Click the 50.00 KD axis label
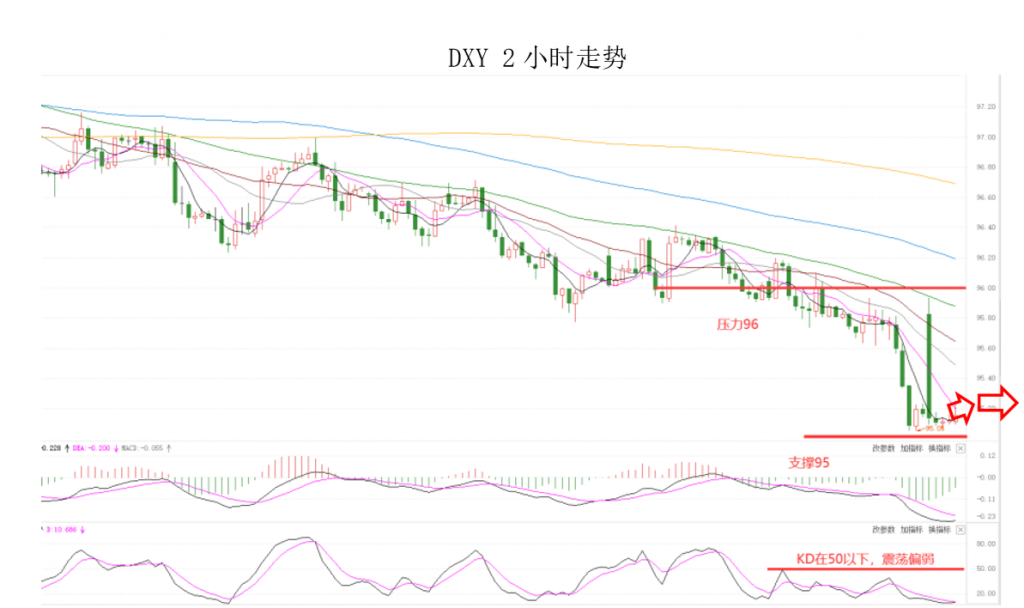 [985, 568]
